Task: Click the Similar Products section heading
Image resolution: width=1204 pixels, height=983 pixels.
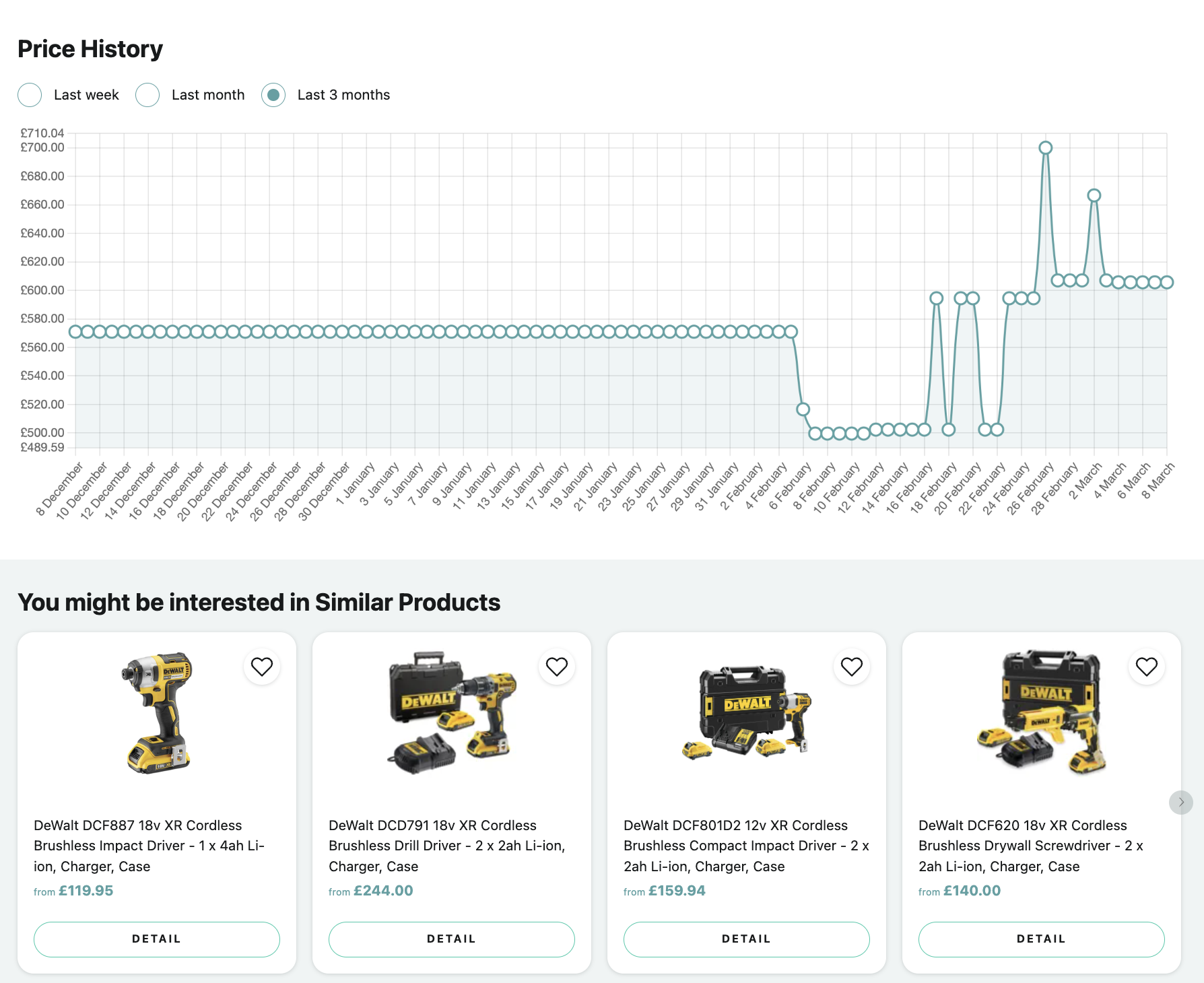Action: tap(259, 603)
